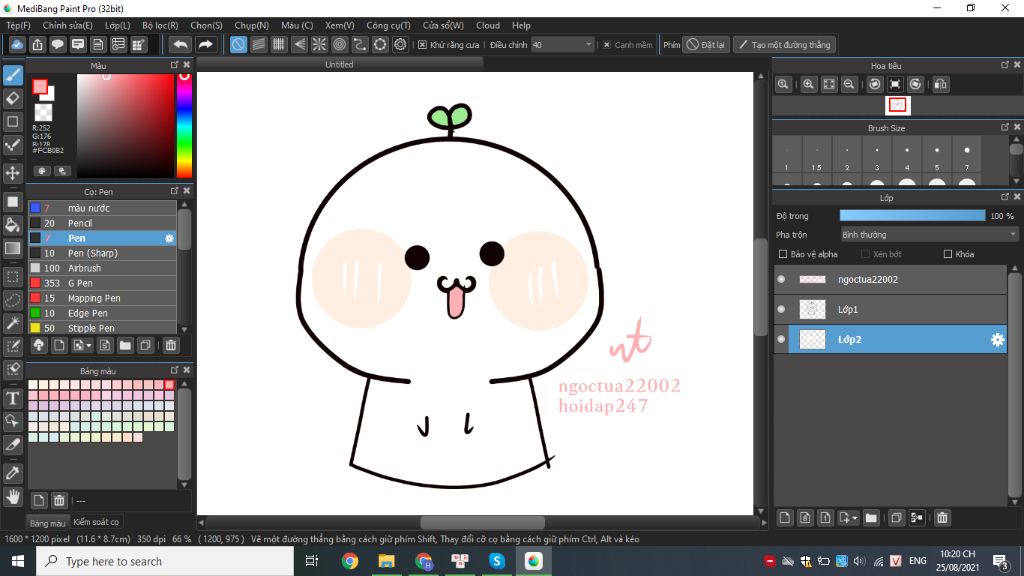Hide the Lớp2 layer
The image size is (1024, 576).
[x=781, y=339]
